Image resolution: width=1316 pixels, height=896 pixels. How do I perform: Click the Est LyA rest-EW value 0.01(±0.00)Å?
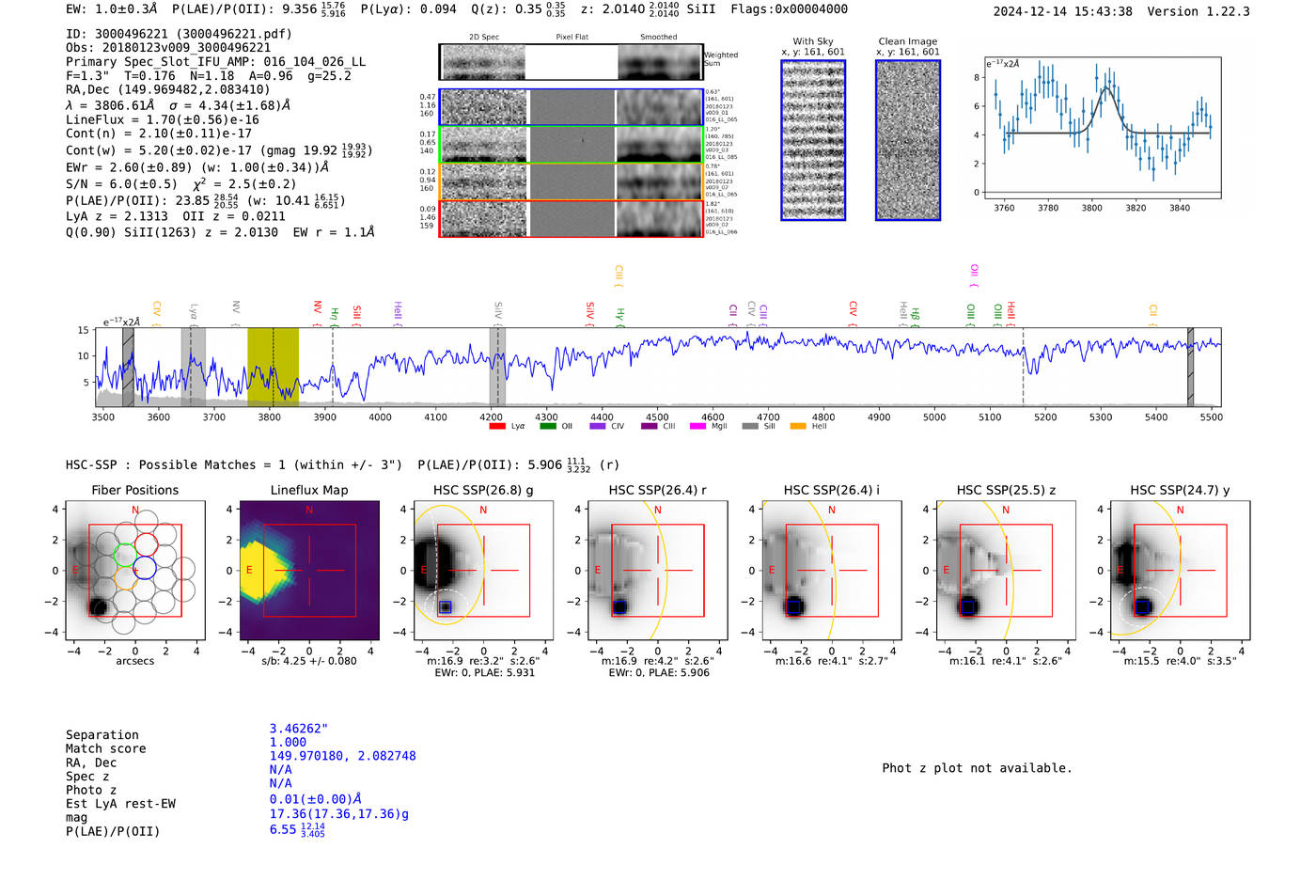pos(316,799)
